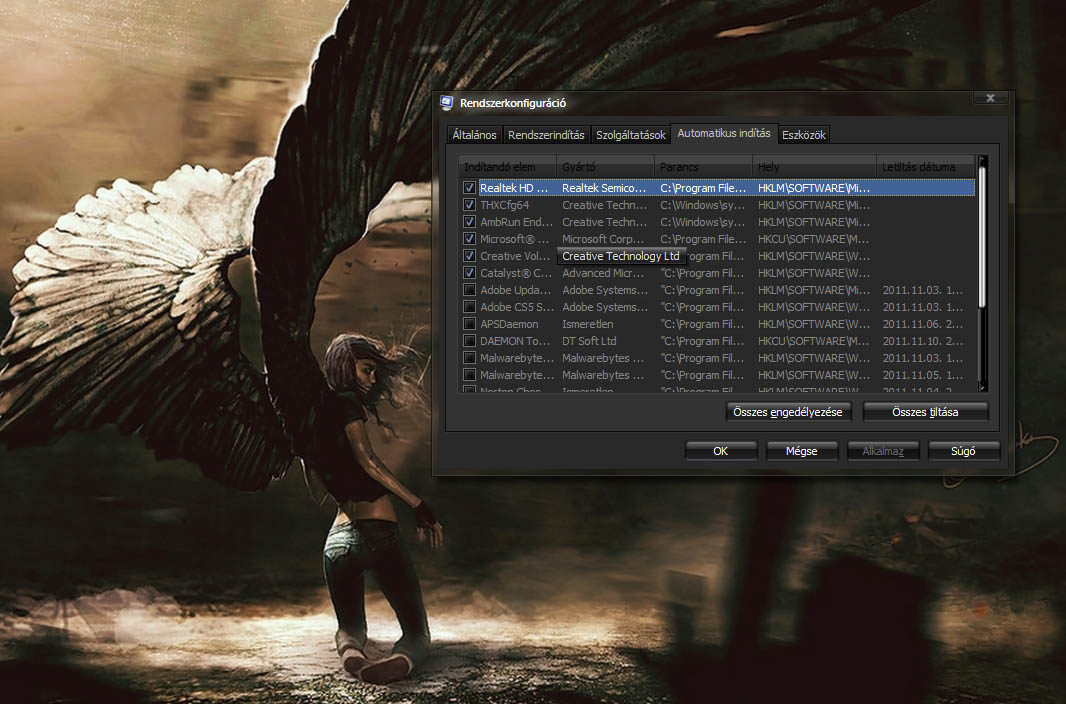The width and height of the screenshot is (1066, 704).
Task: Open the Rendszerindítás tab
Action: pyautogui.click(x=546, y=135)
